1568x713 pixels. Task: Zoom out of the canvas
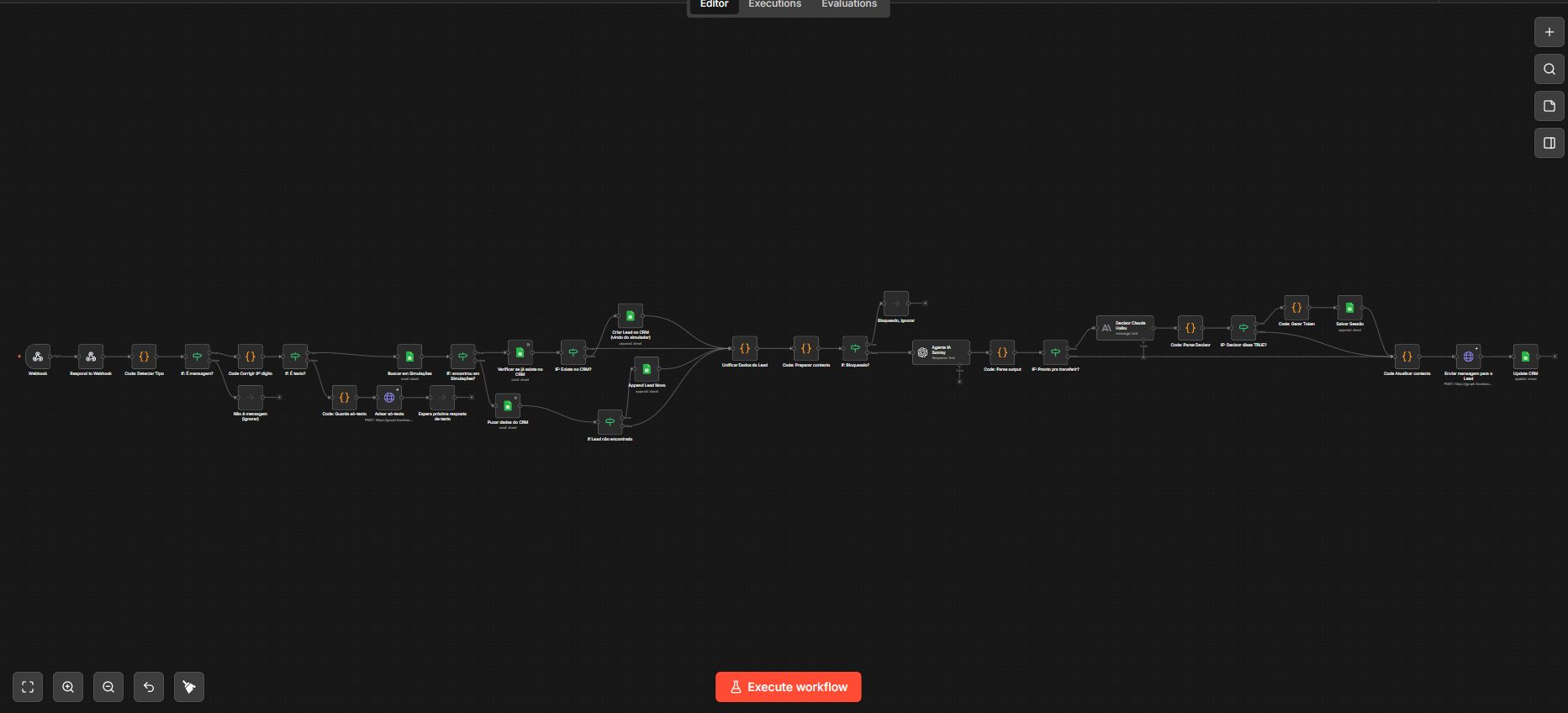[x=108, y=687]
